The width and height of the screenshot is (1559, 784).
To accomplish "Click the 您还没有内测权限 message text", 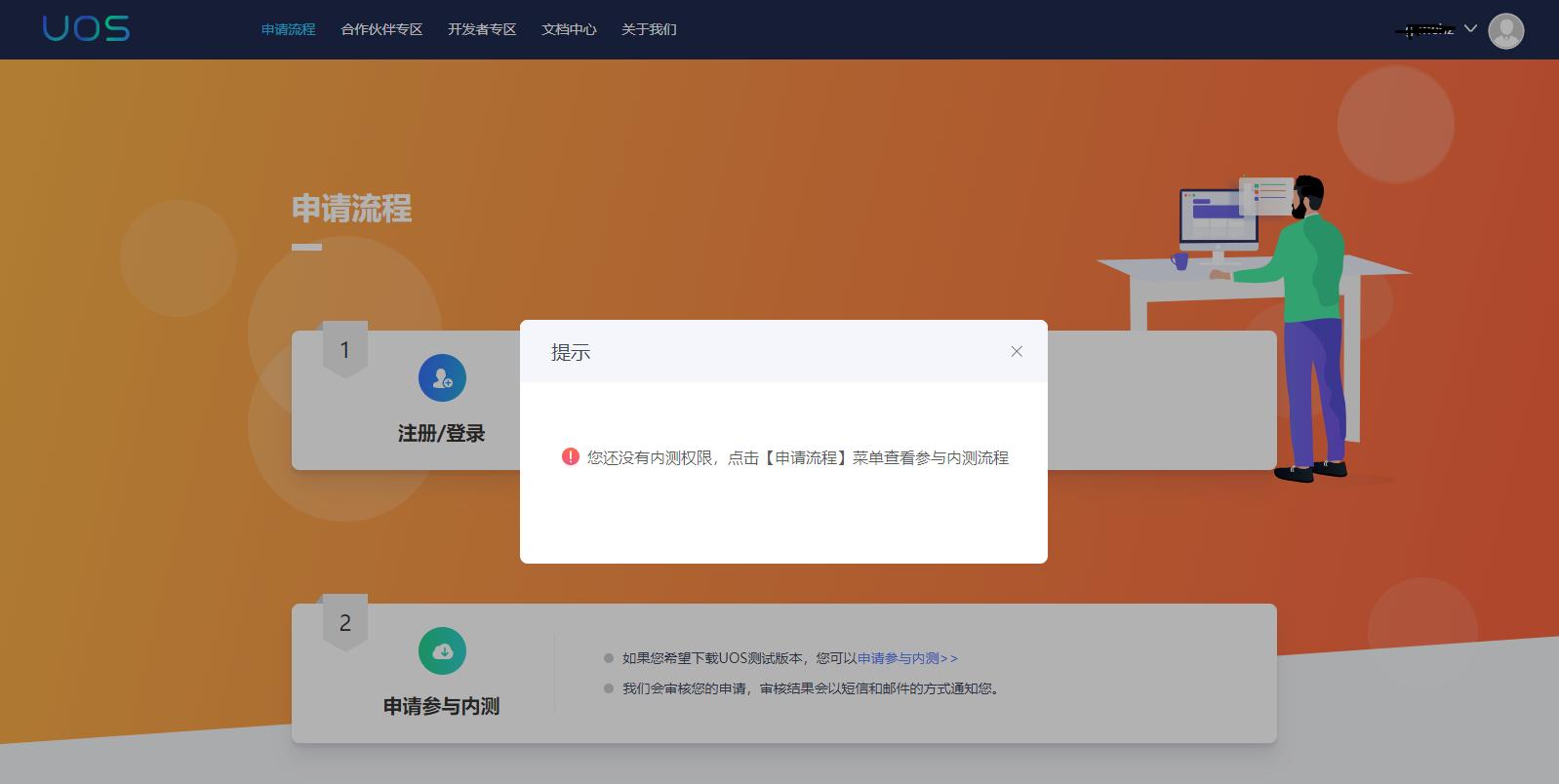I will click(798, 457).
